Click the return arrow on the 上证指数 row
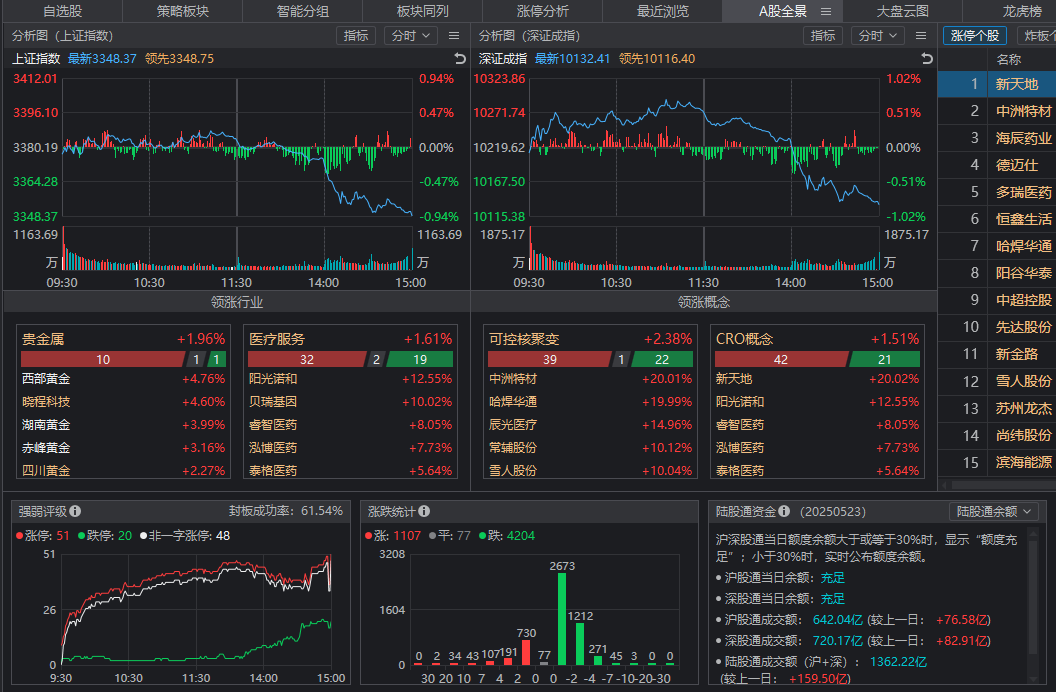The height and width of the screenshot is (692, 1056). 460,59
